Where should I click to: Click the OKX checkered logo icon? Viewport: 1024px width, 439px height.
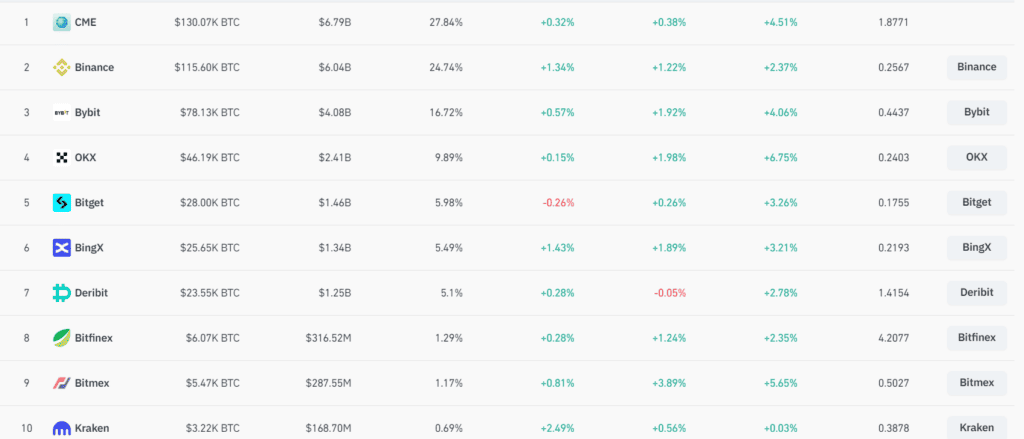click(61, 157)
